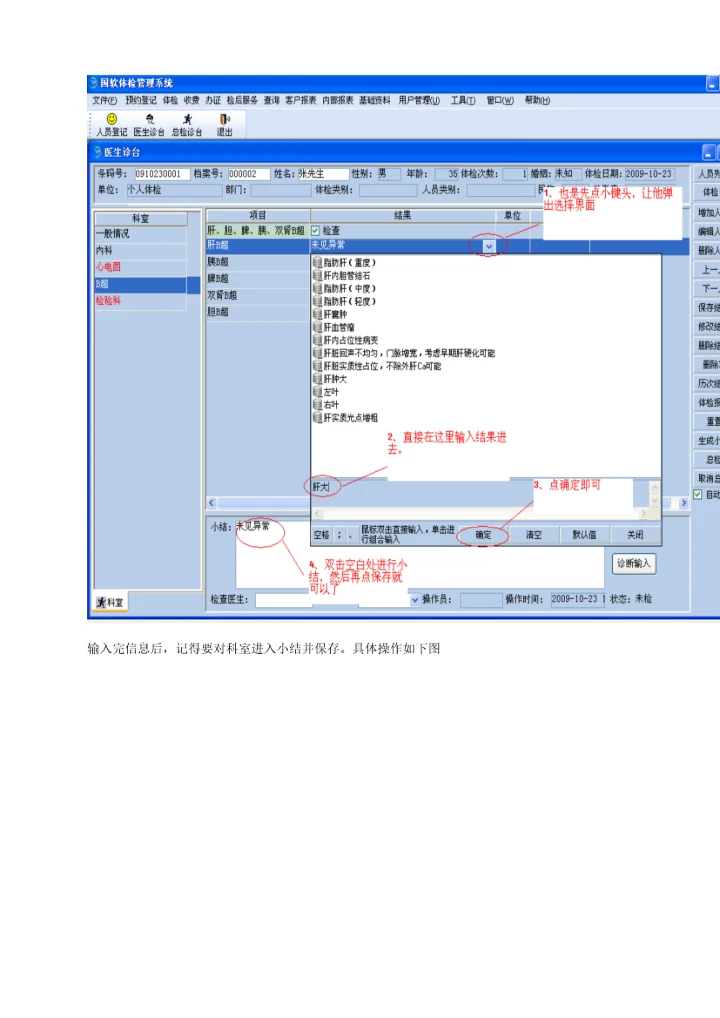The image size is (720, 1018).
Task: Choose the 肝囊肿 list item icon
Action: [317, 314]
